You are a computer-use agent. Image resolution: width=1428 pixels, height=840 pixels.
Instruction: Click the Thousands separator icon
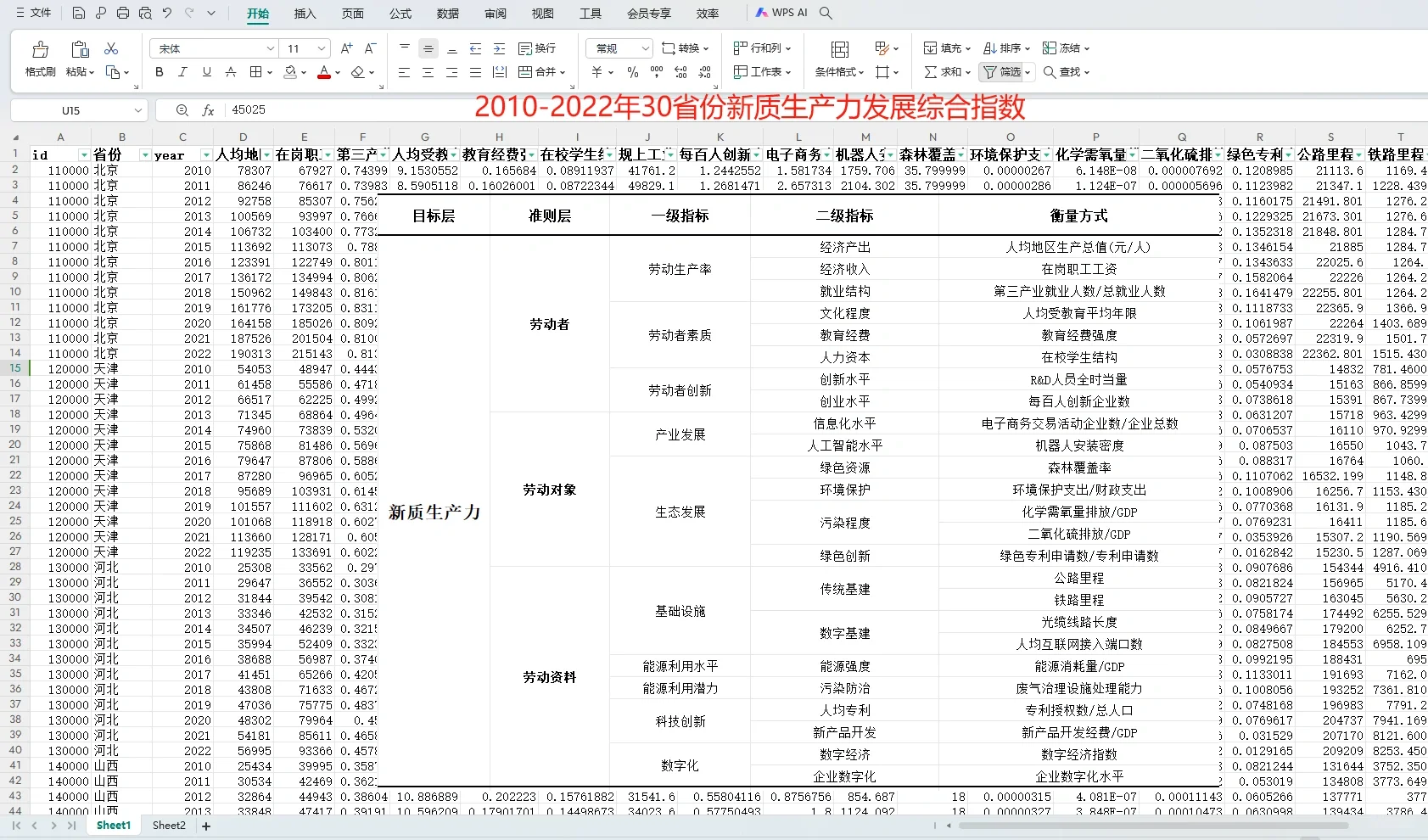coord(657,72)
